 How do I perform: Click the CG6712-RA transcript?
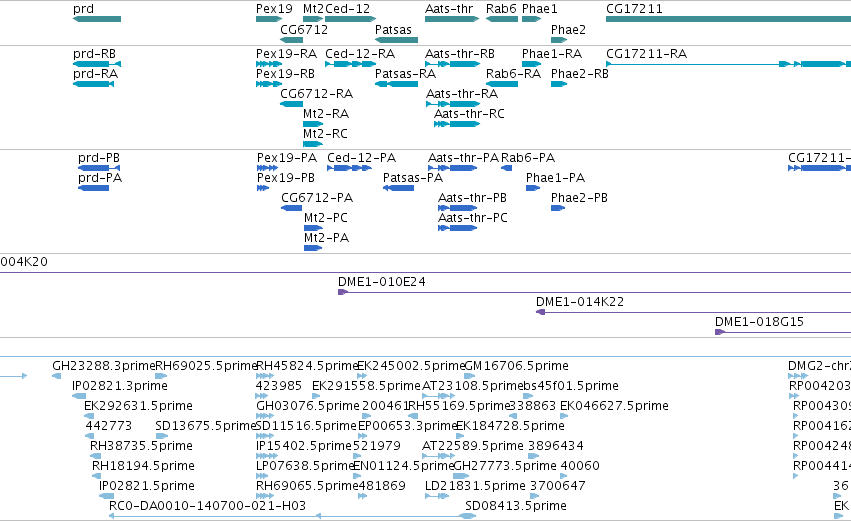(x=291, y=104)
